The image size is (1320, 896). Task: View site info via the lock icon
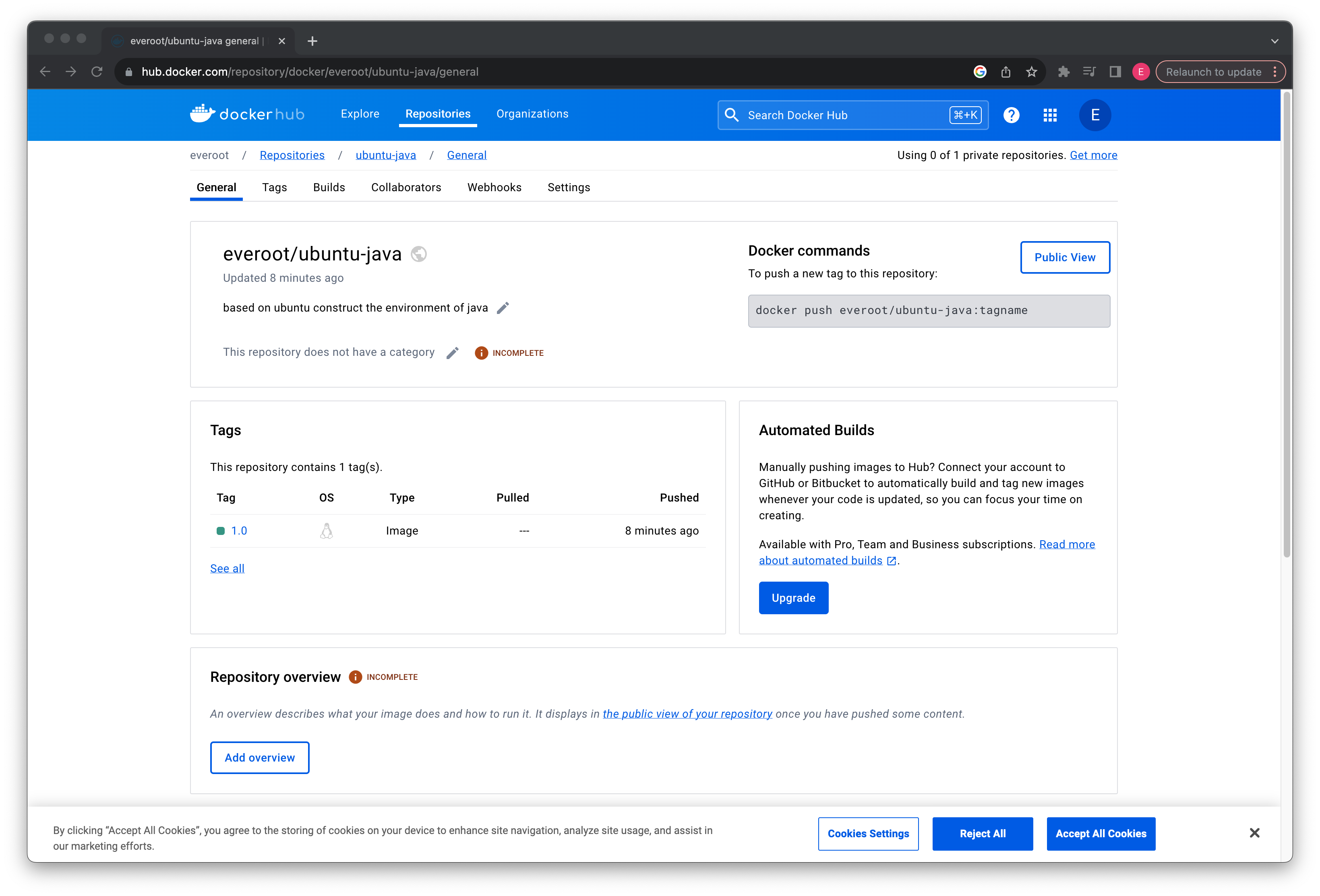click(x=129, y=72)
